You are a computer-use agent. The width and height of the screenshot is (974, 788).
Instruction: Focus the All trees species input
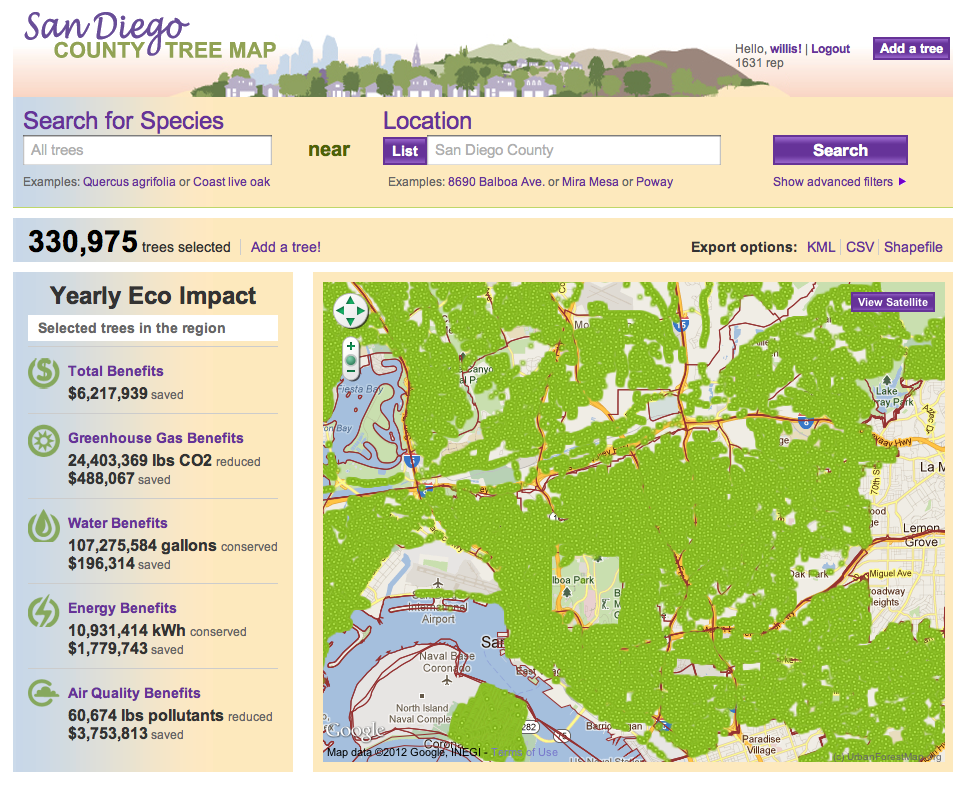147,150
